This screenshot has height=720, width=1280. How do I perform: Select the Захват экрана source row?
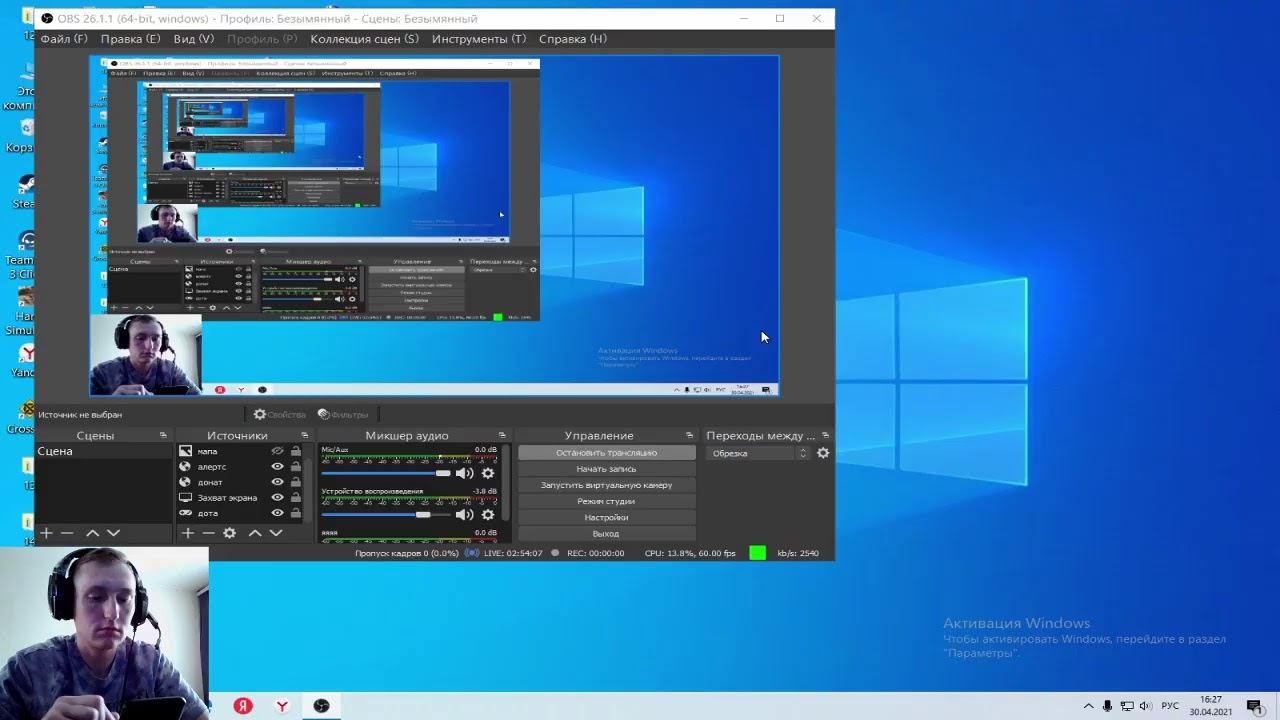point(240,498)
